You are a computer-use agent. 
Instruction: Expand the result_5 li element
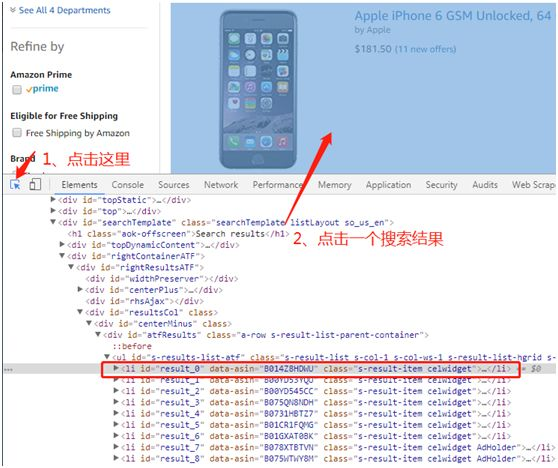116,424
